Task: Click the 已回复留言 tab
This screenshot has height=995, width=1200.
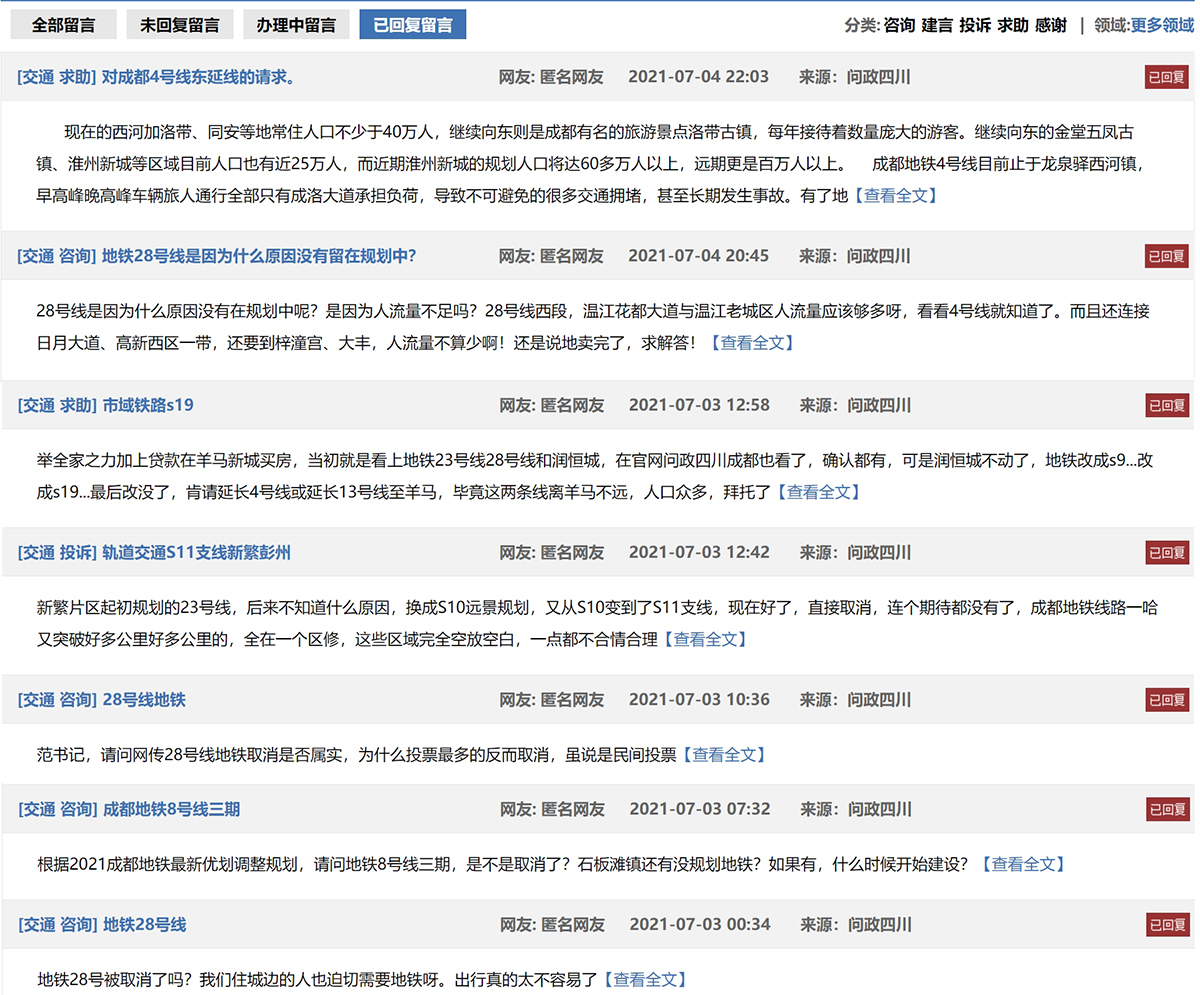Action: click(x=412, y=25)
